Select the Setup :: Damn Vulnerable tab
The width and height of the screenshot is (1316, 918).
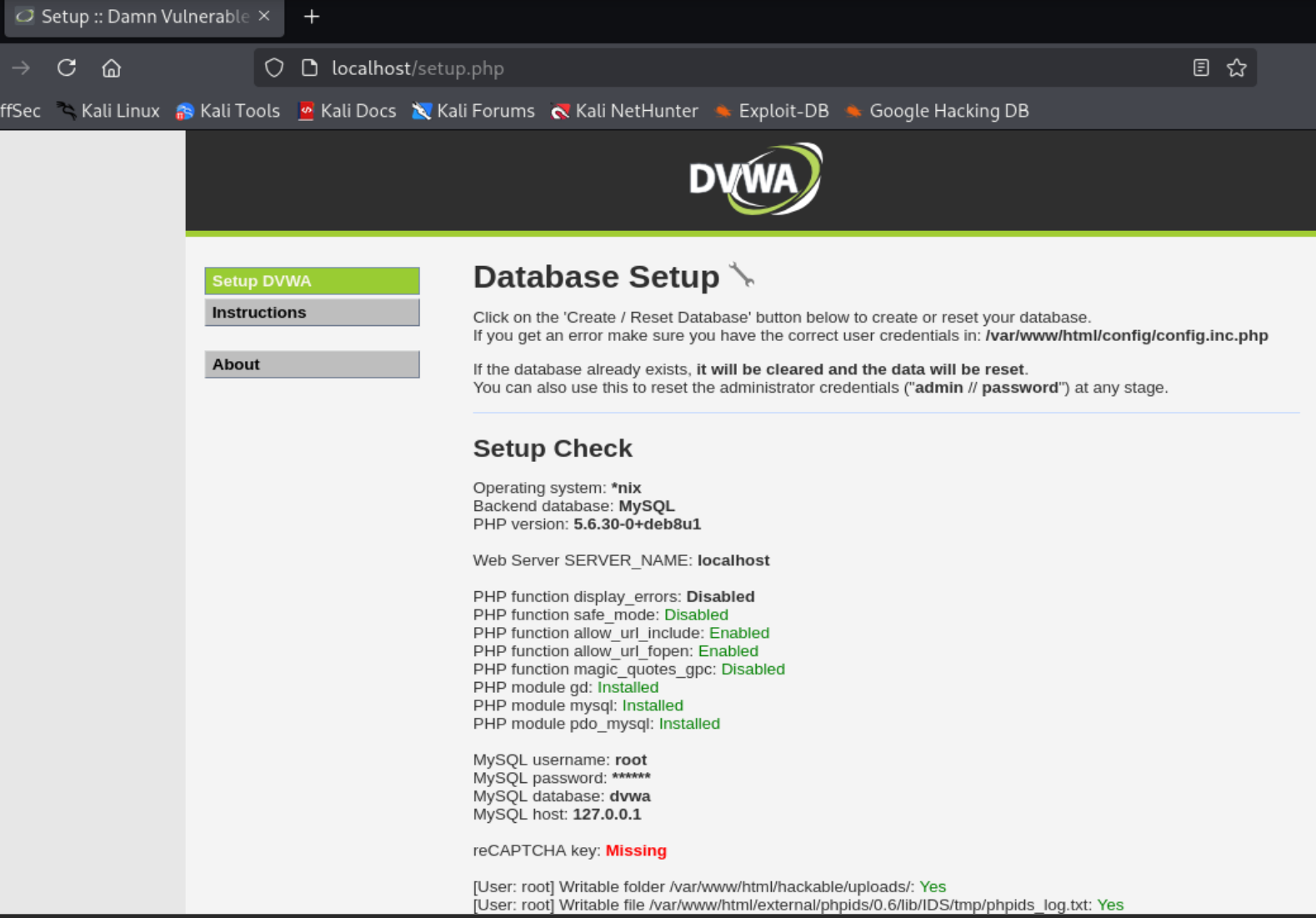click(144, 17)
